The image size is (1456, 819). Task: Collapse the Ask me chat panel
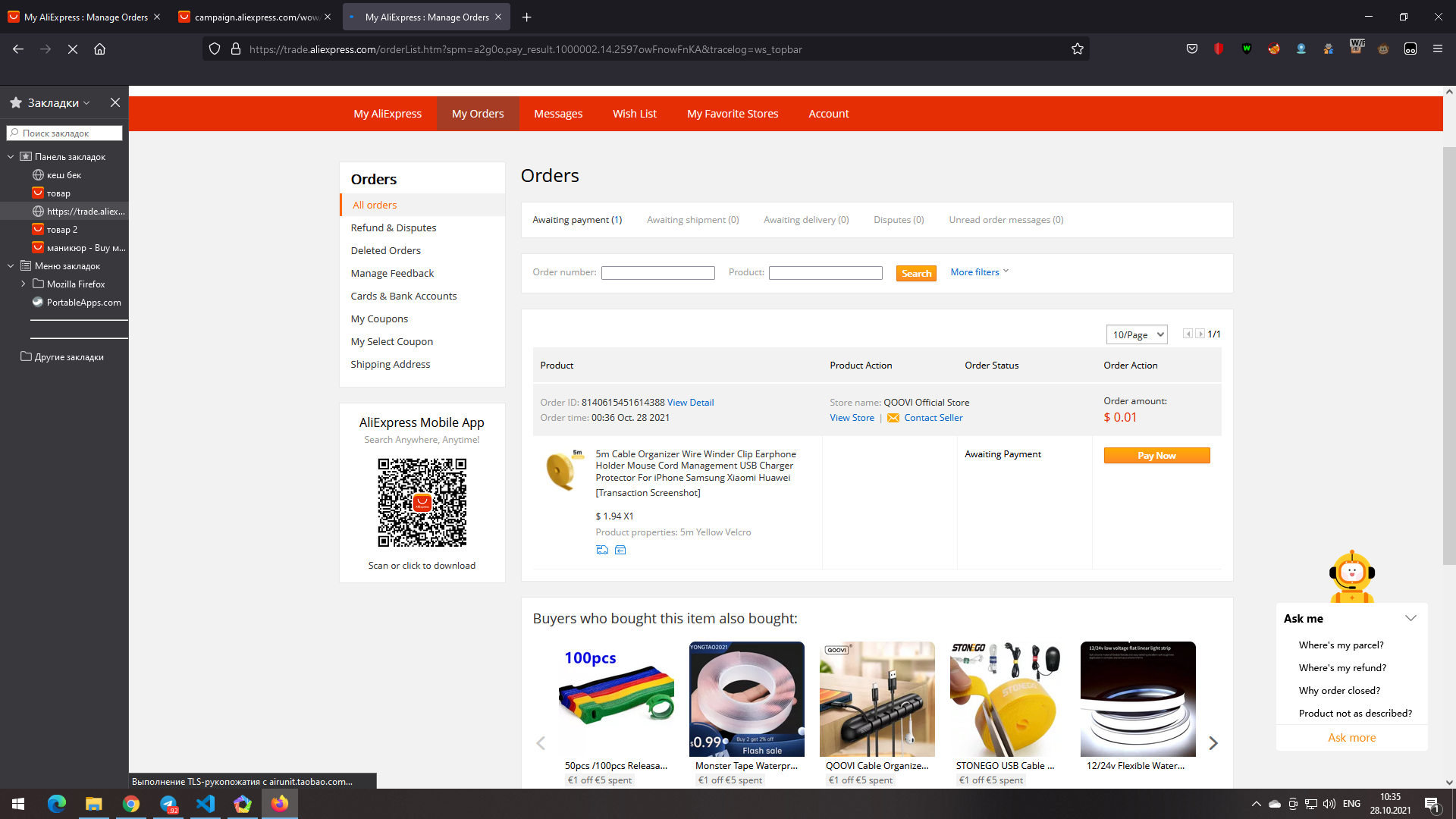(1410, 618)
